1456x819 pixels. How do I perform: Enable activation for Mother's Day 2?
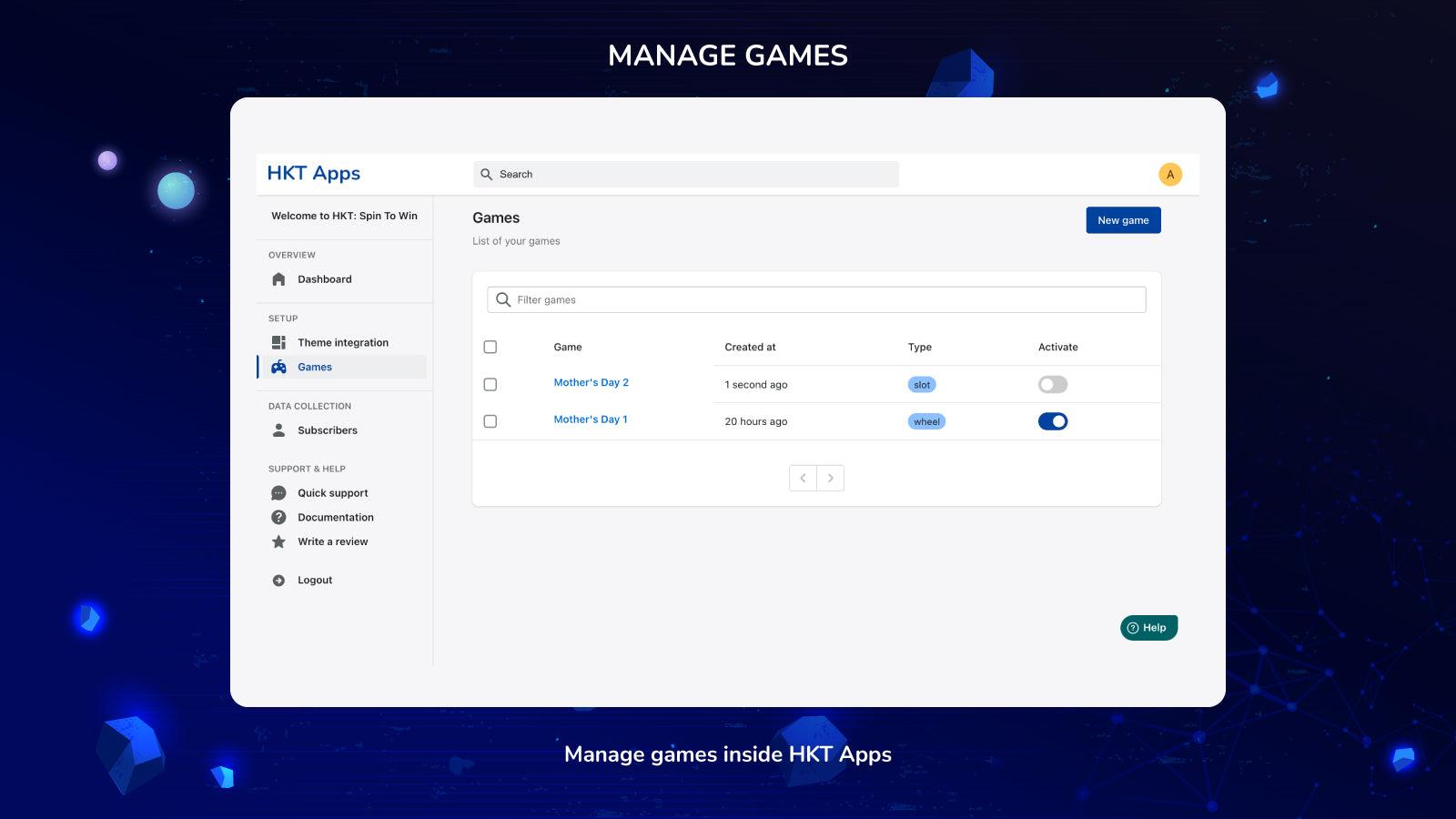(1052, 384)
